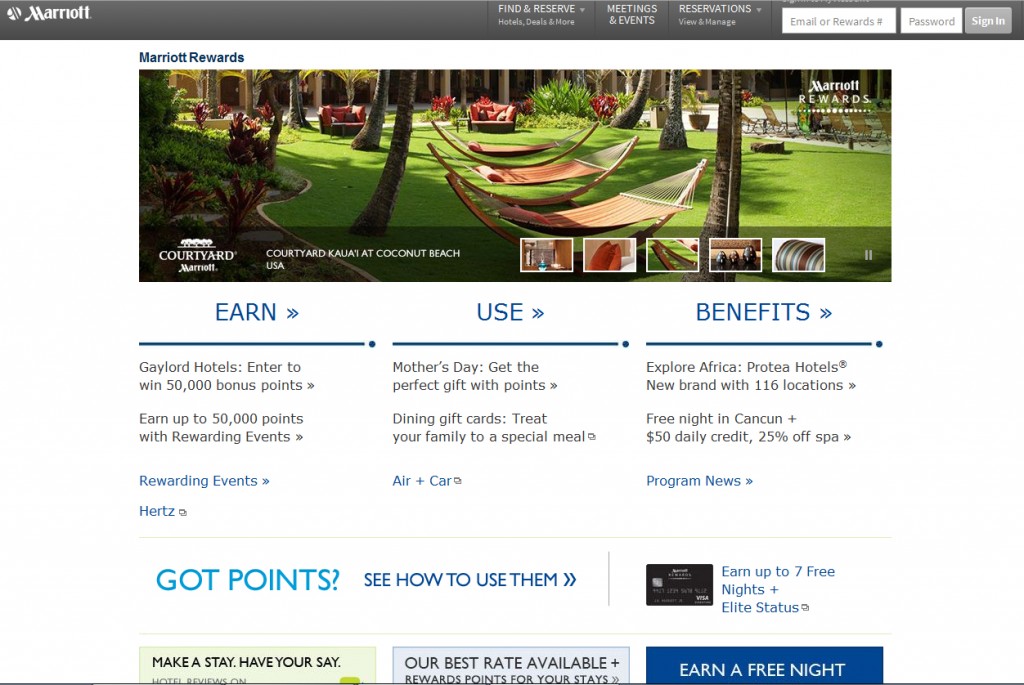The width and height of the screenshot is (1024, 685).
Task: Select the orange pillow slideshow thumbnail
Action: tap(609, 255)
